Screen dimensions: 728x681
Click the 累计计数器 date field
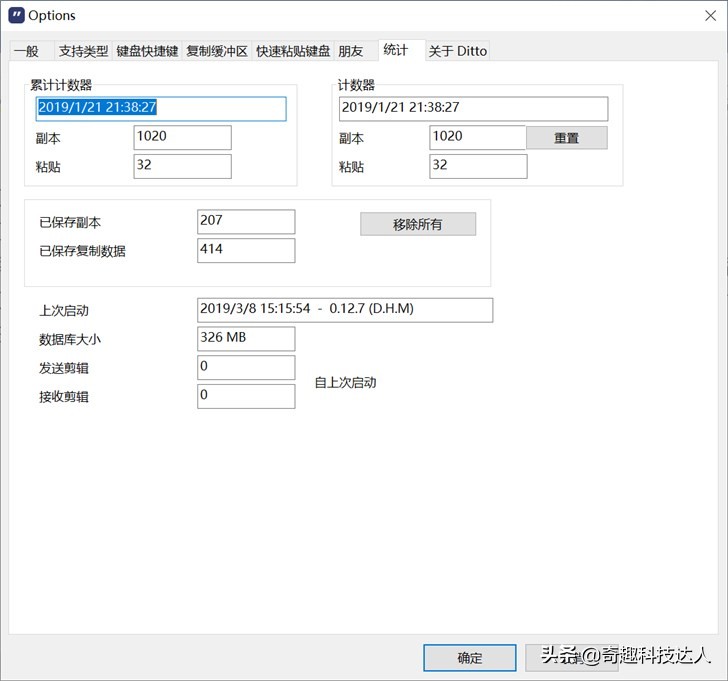click(160, 108)
